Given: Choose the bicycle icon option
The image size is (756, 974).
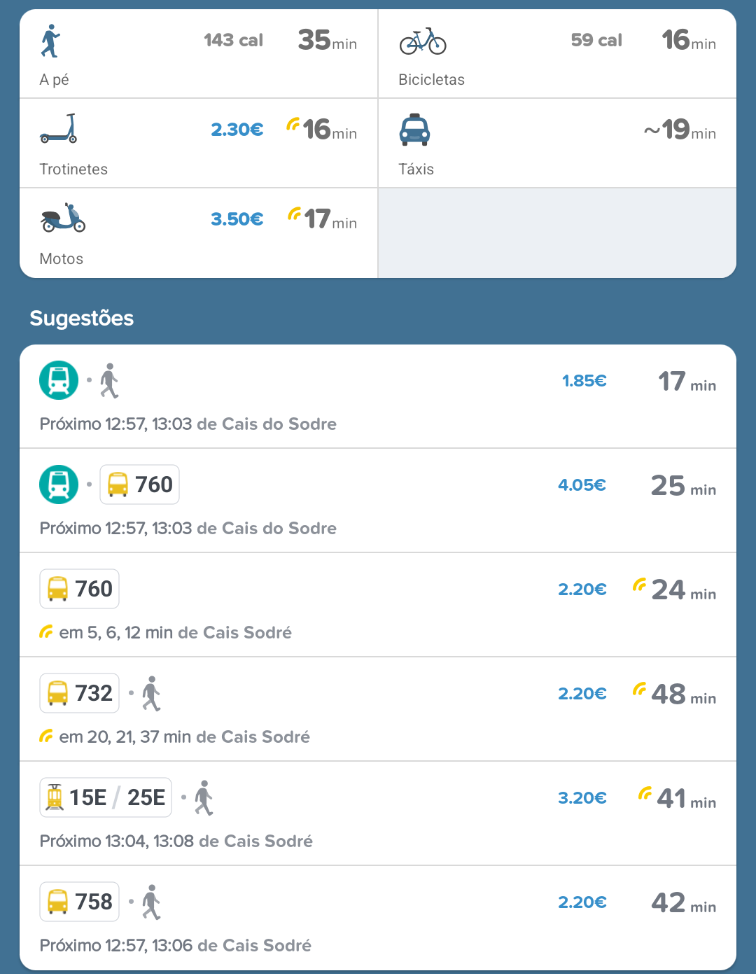Looking at the screenshot, I should 422,41.
